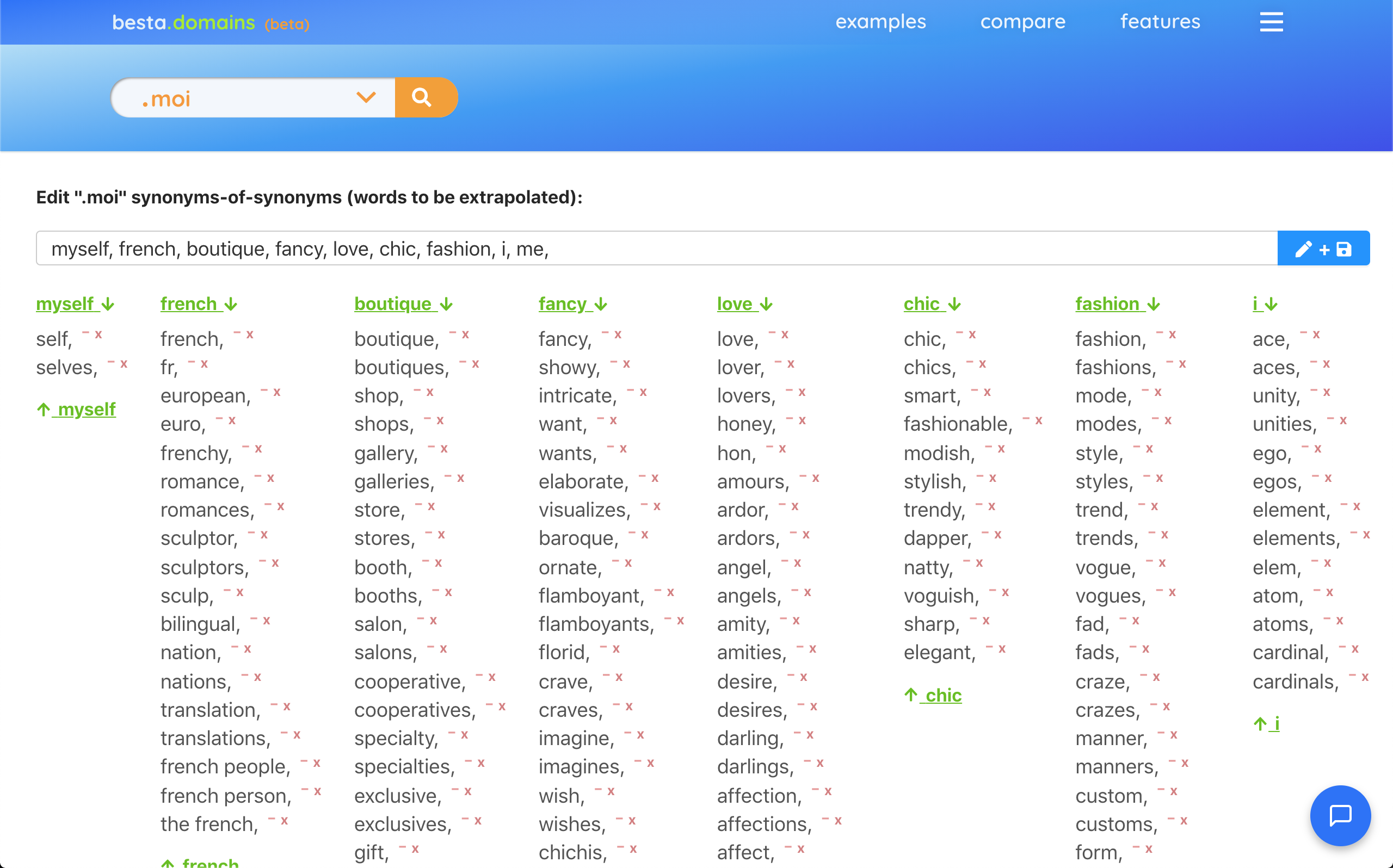Viewport: 1393px width, 868px height.
Task: Click the besta.domains logo
Action: [x=183, y=23]
